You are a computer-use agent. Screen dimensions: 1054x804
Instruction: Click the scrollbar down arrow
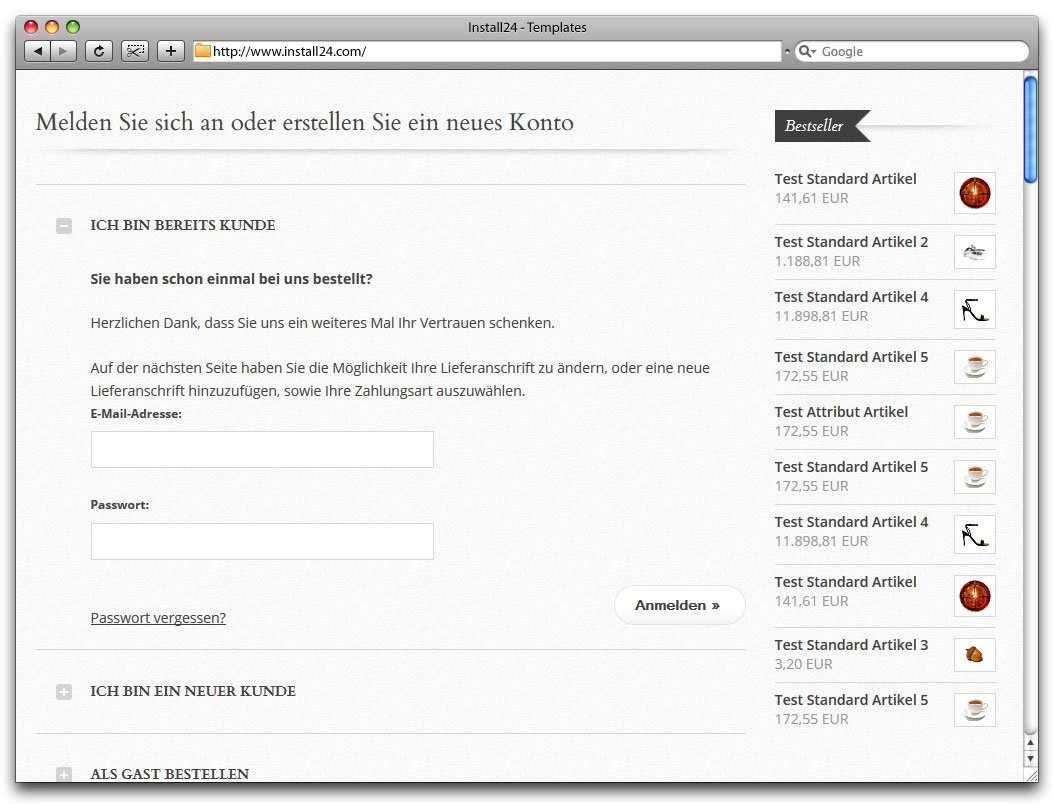[x=1030, y=758]
